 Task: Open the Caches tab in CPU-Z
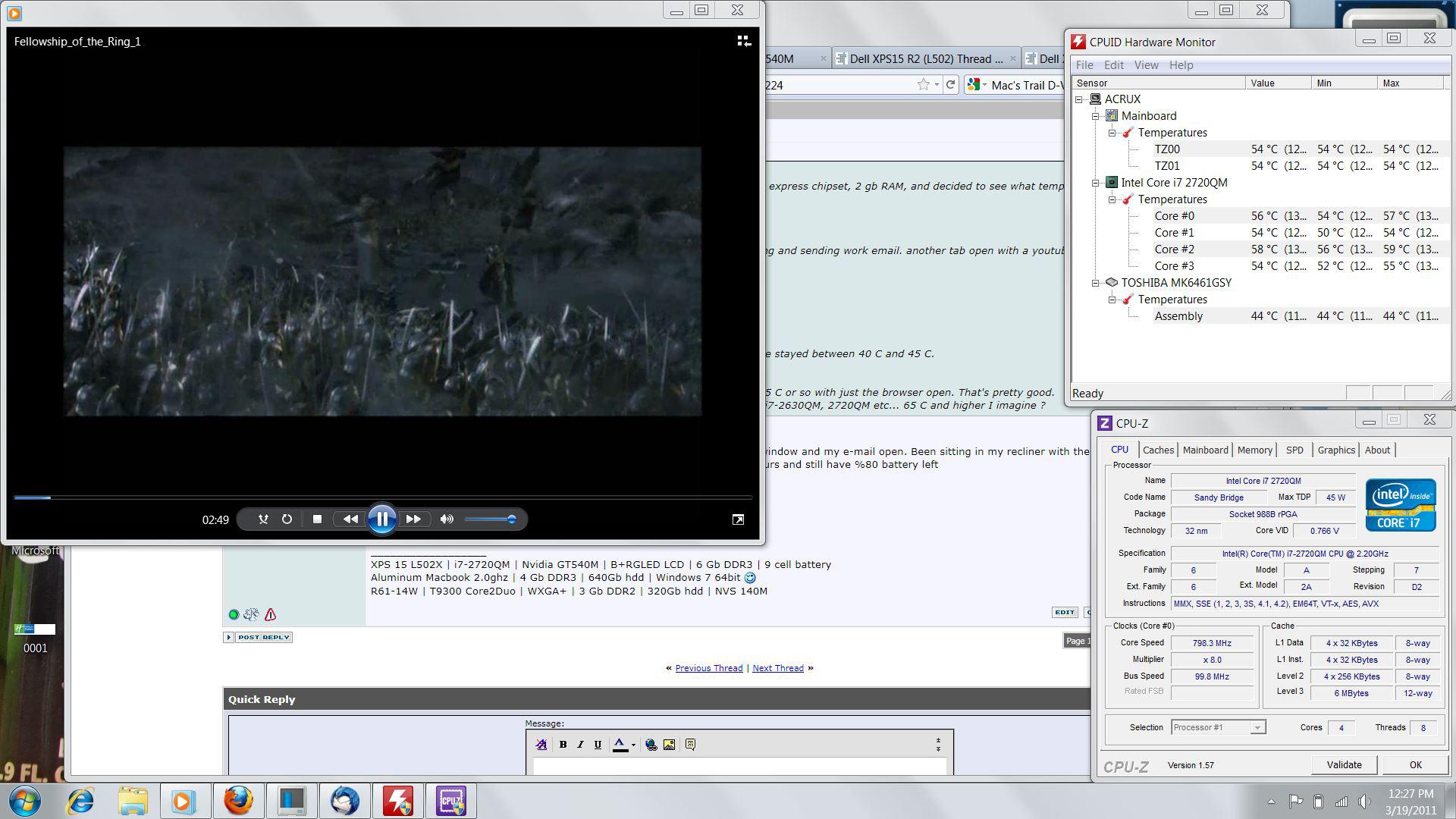[x=1158, y=450]
